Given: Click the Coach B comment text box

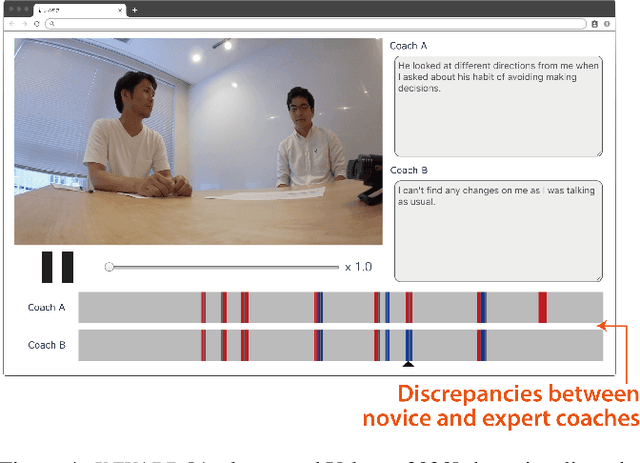Looking at the screenshot, I should [x=498, y=231].
